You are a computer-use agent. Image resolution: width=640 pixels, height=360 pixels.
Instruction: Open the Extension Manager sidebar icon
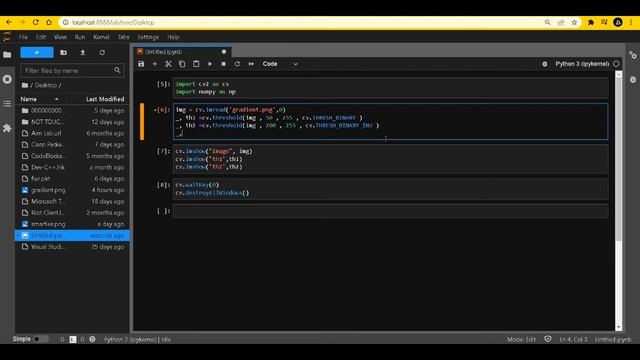click(x=7, y=128)
